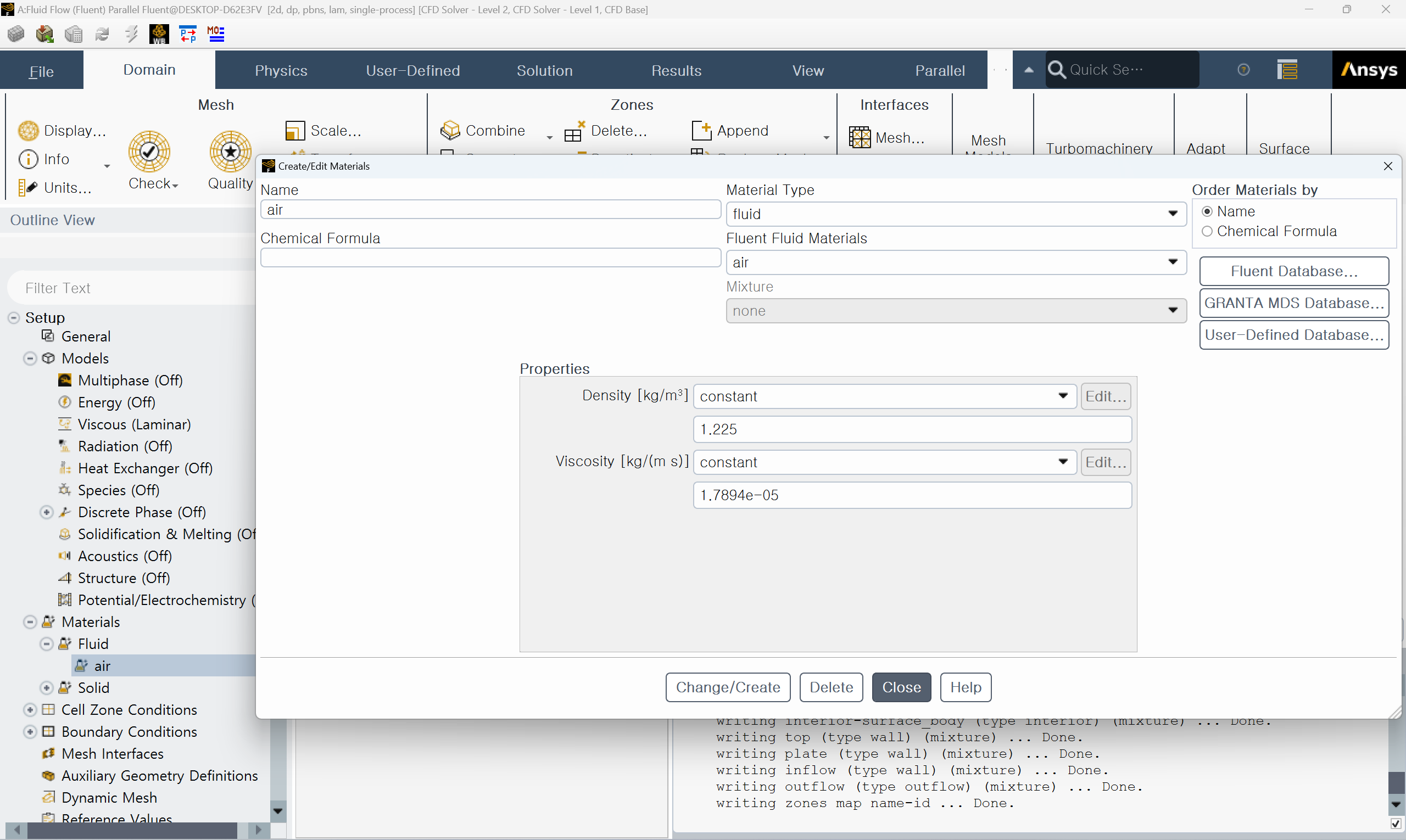
Task: Expand the Discrete Phase node
Action: (x=47, y=513)
